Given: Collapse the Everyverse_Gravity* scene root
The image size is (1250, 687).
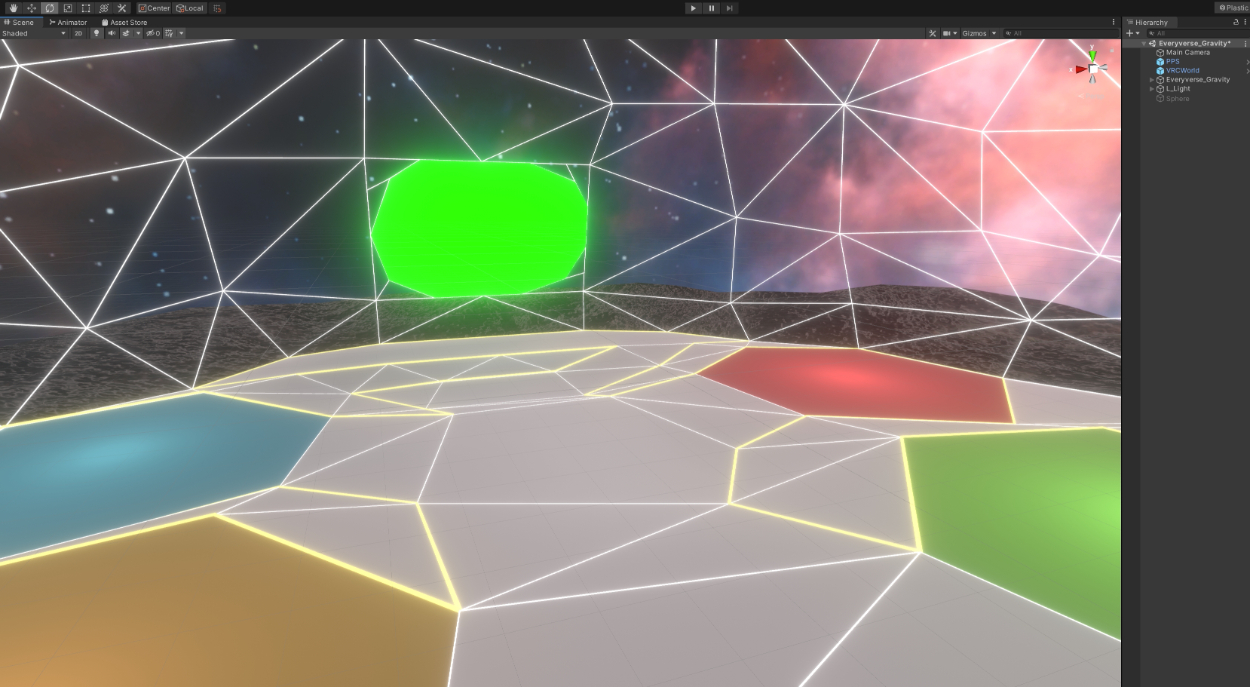Looking at the screenshot, I should [1143, 44].
